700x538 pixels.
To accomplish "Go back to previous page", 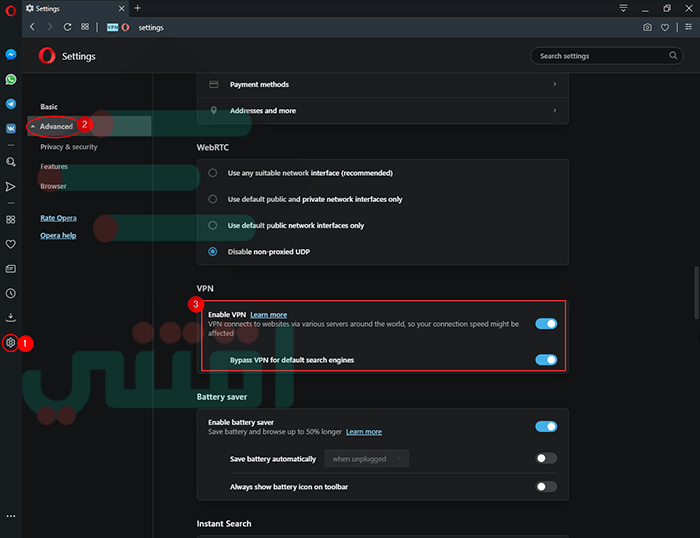I will [32, 27].
